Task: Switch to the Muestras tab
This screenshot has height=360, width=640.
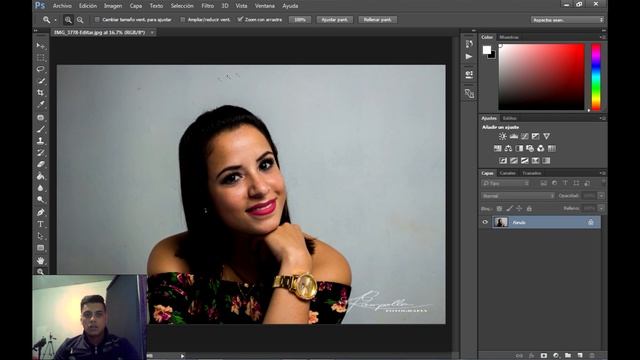Action: [x=509, y=37]
